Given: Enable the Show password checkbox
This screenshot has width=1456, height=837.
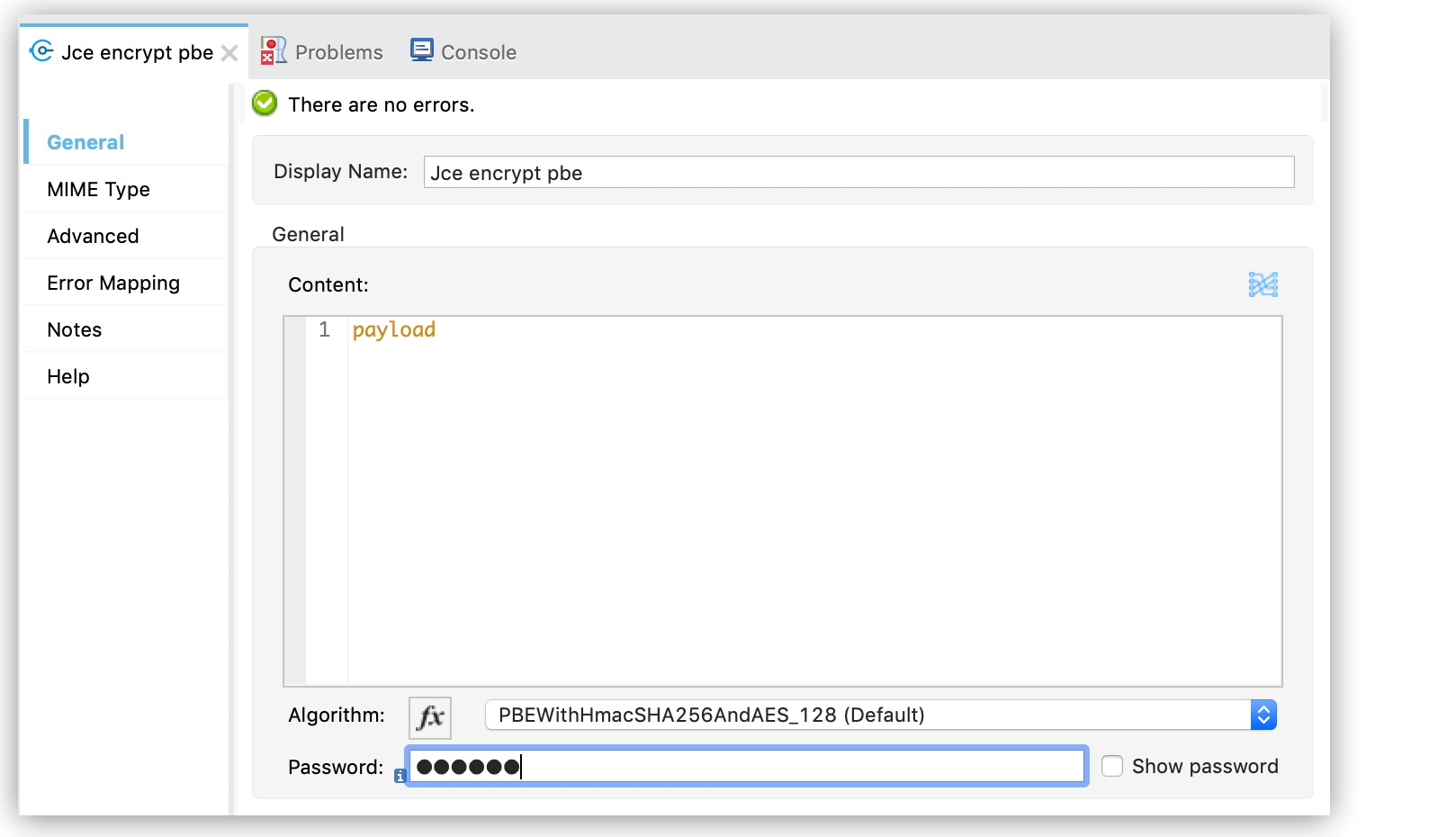Looking at the screenshot, I should click(x=1113, y=766).
